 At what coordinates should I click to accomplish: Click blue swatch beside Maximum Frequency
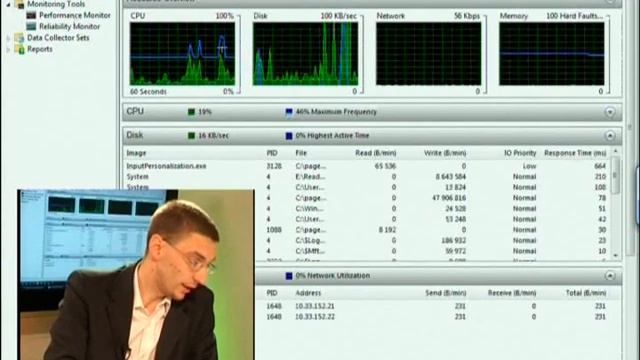pyautogui.click(x=289, y=112)
